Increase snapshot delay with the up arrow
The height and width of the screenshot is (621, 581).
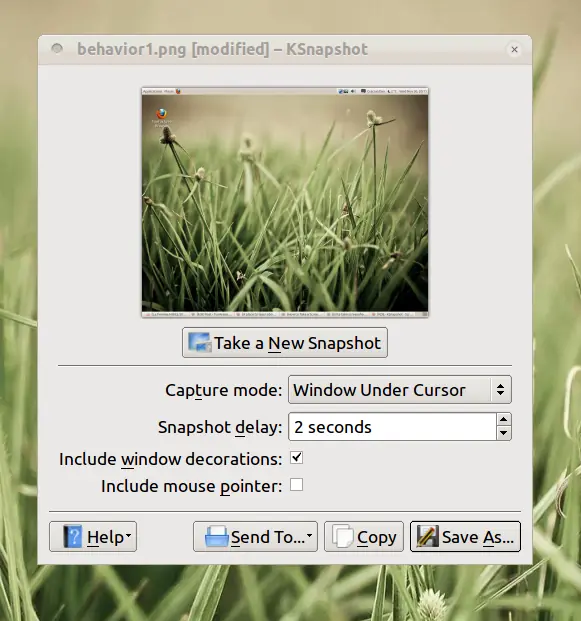[x=504, y=419]
